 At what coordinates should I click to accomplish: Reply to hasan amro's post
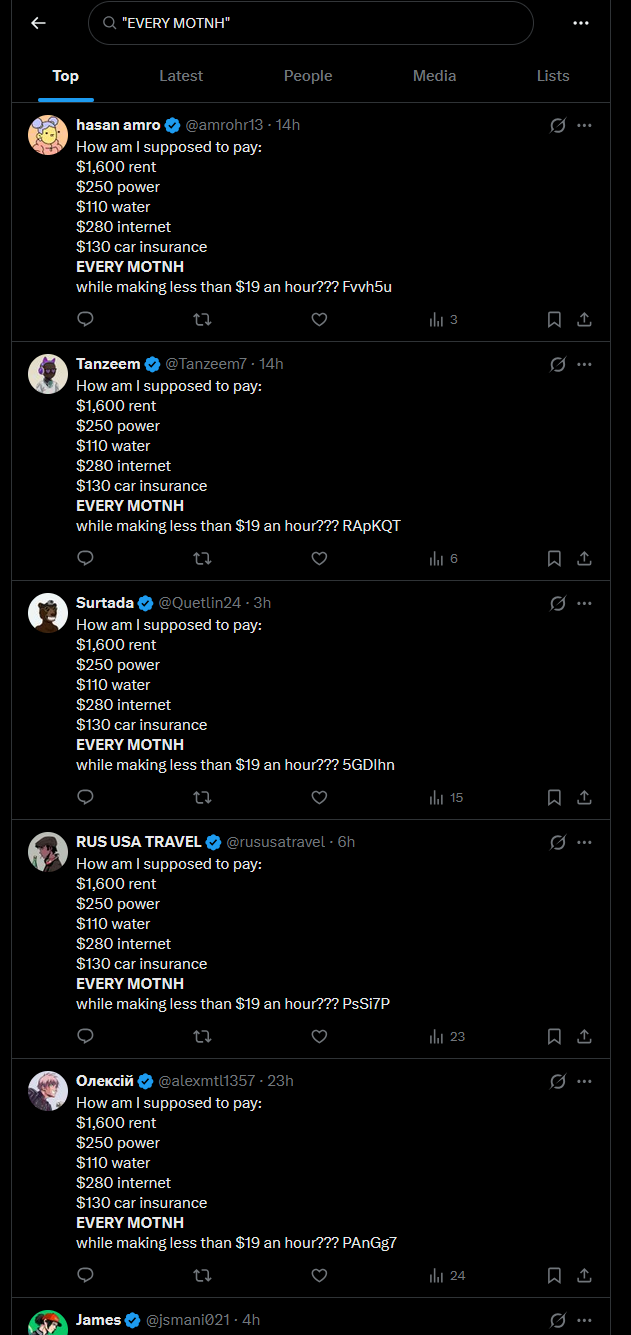(x=86, y=320)
